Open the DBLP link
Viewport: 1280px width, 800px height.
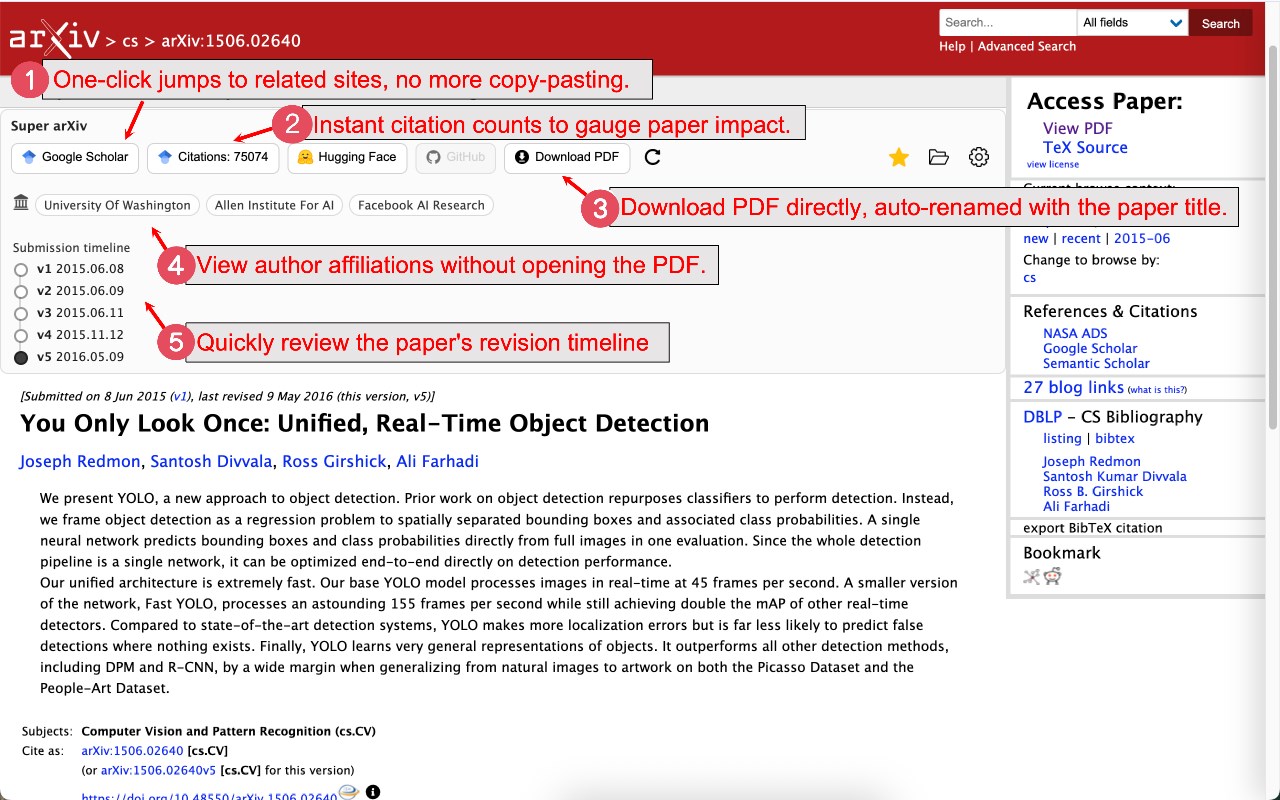click(1043, 417)
